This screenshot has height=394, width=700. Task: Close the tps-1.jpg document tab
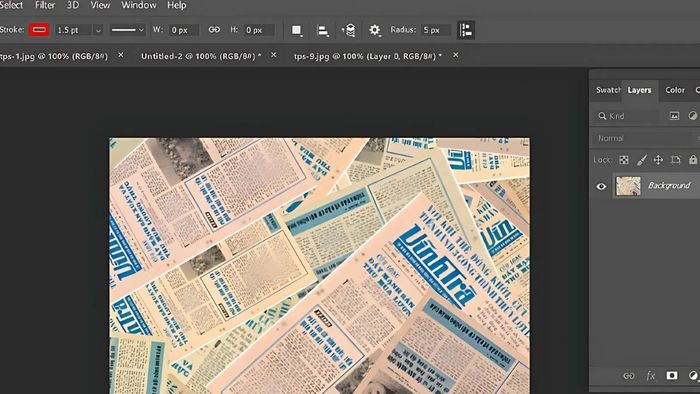tap(121, 55)
